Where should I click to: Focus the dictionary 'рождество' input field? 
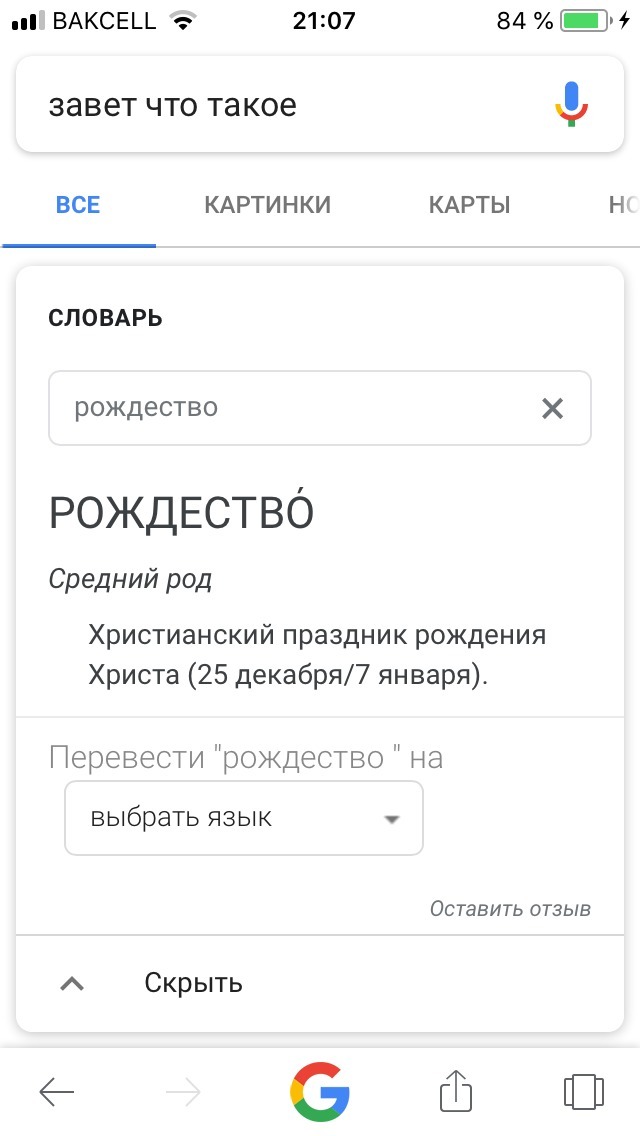[x=320, y=408]
